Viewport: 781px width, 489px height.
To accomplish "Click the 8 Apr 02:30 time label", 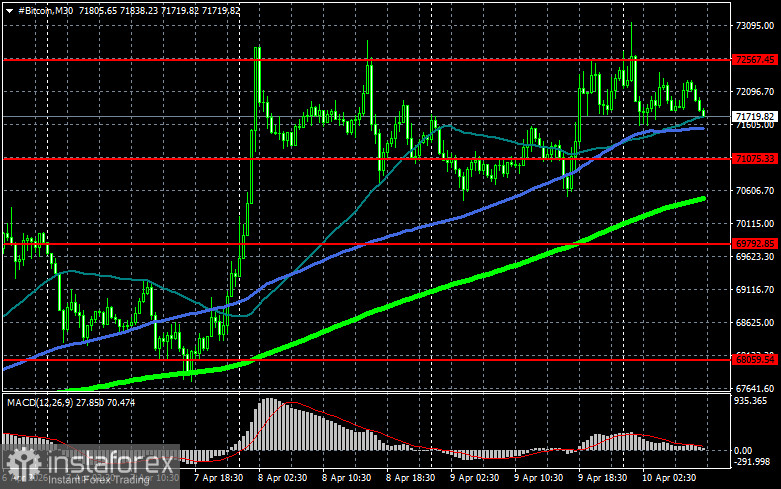I will tap(282, 478).
